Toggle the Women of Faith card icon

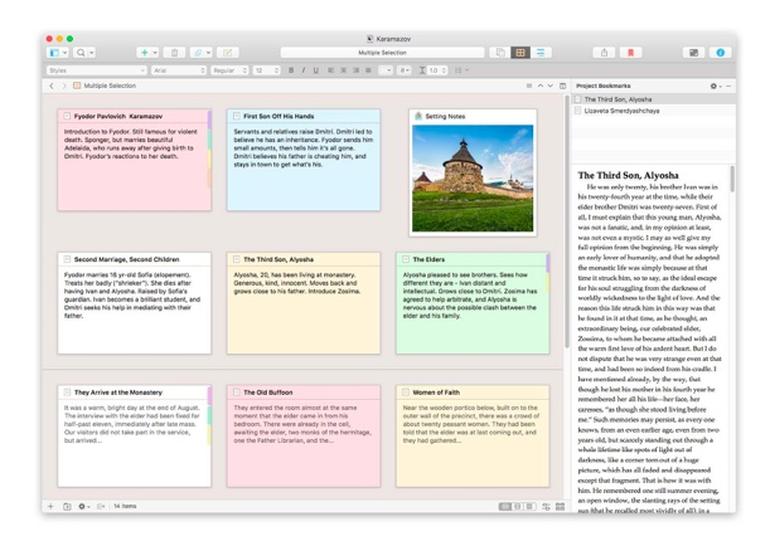point(405,392)
